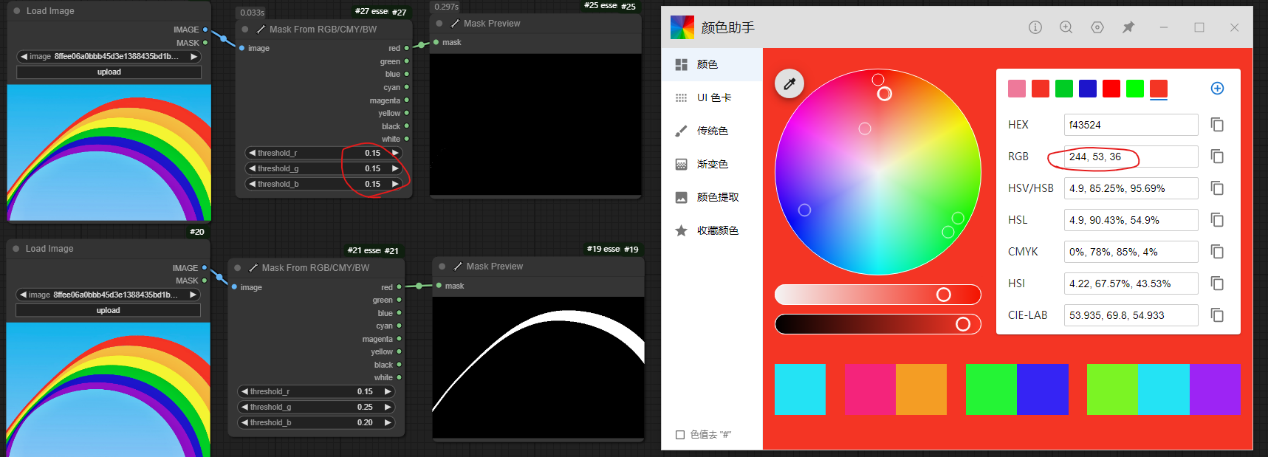Screen dimensions: 1268x457
Task: Open the hexagon settings icon
Action: [1097, 27]
